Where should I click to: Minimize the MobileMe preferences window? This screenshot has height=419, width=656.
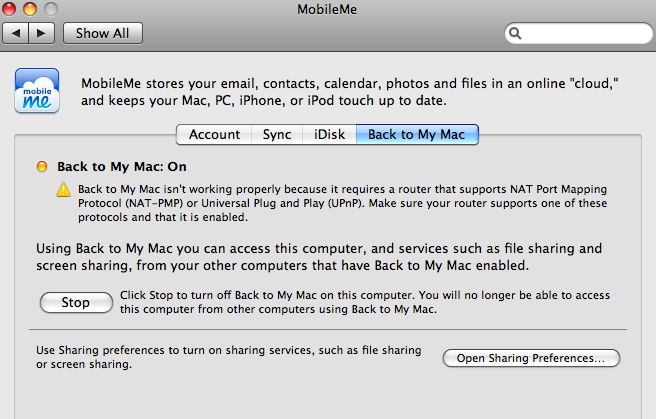click(33, 10)
